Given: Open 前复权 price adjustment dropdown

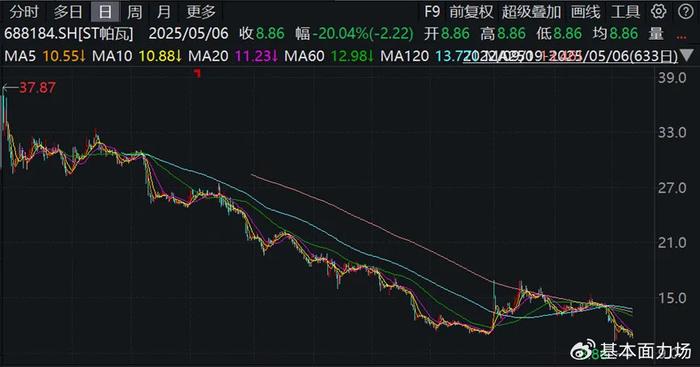Looking at the screenshot, I should (x=471, y=12).
